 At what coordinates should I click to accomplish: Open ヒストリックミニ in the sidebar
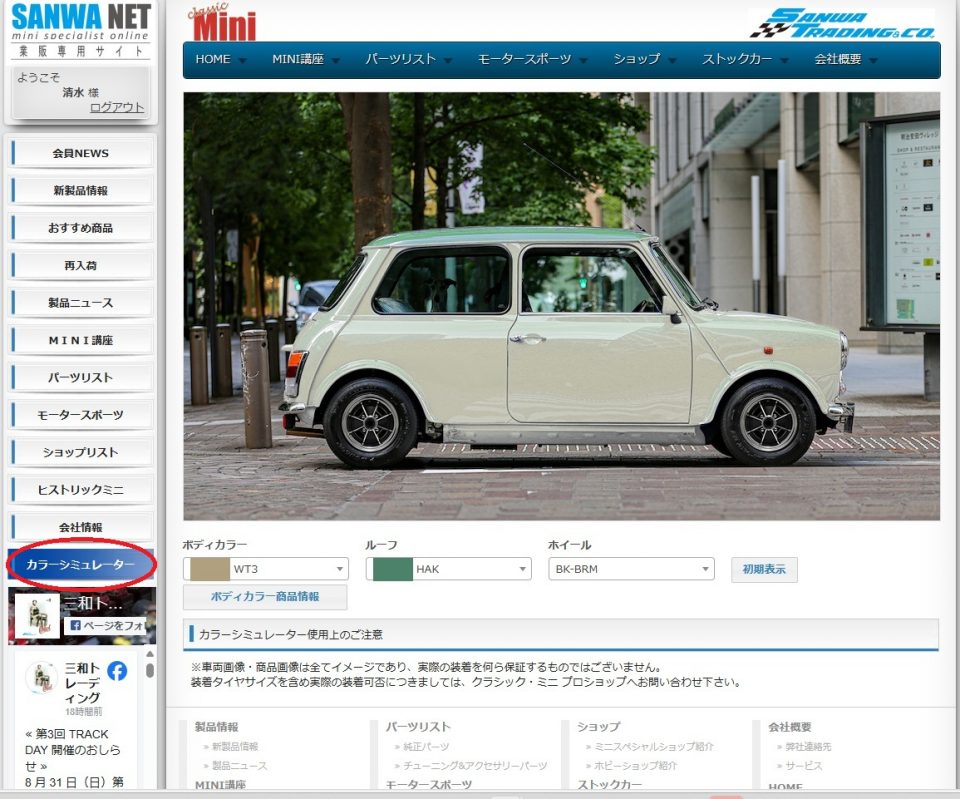[x=80, y=489]
